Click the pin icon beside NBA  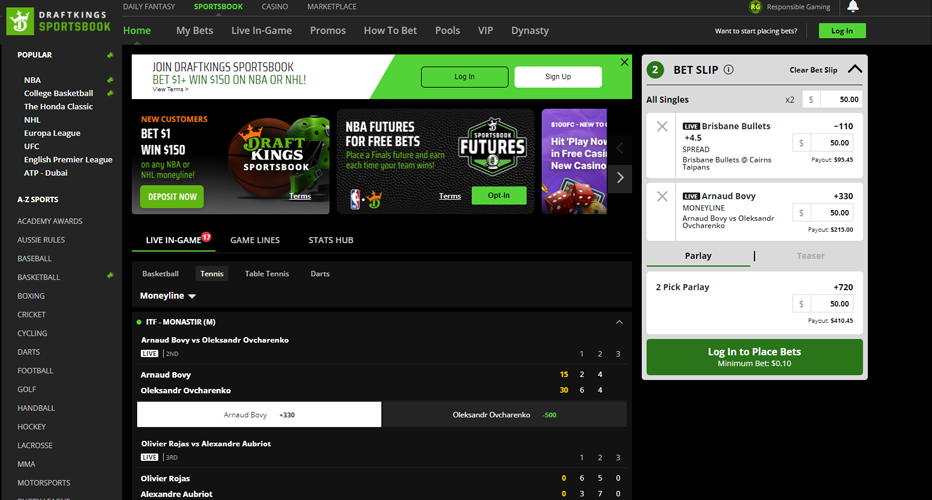click(x=110, y=80)
